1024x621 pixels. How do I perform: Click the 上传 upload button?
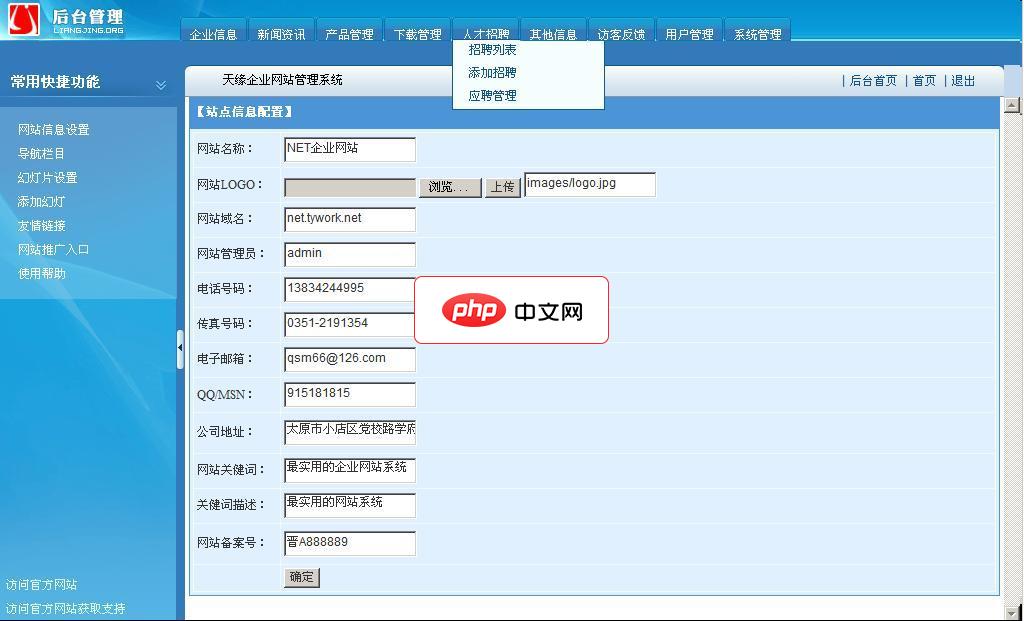(502, 188)
